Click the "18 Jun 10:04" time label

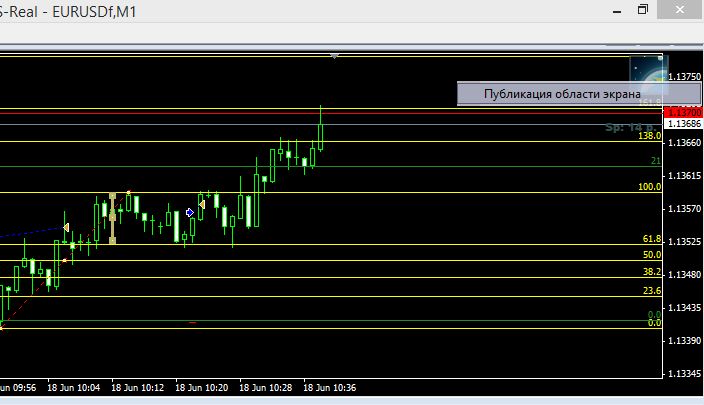tap(74, 388)
